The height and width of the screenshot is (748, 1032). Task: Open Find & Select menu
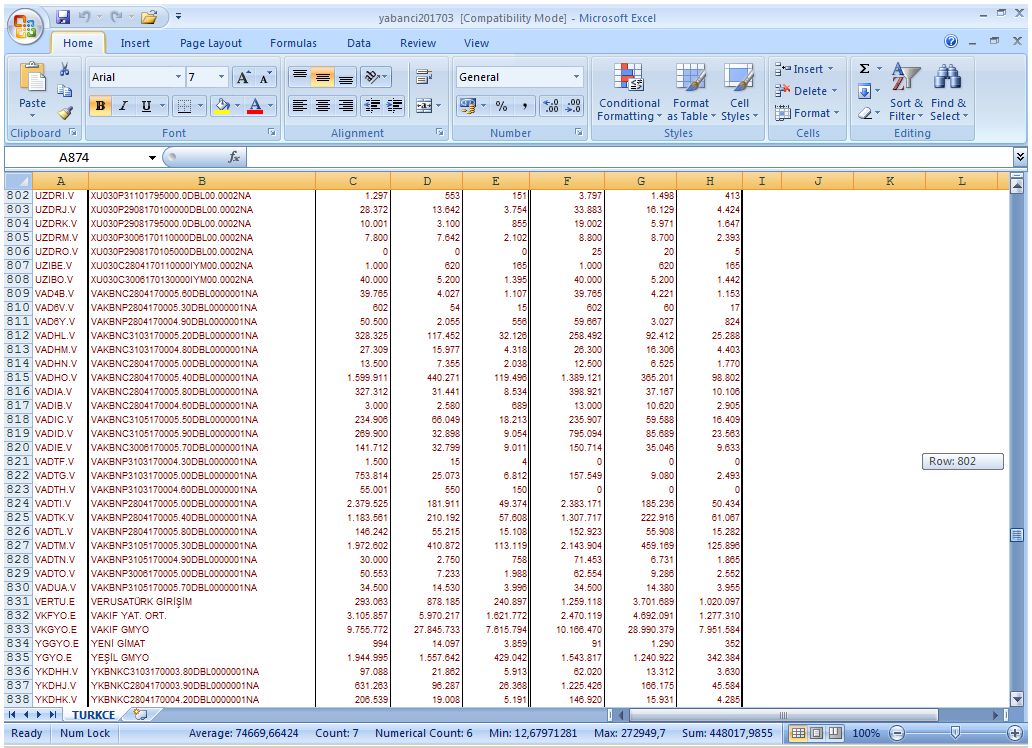(x=948, y=92)
